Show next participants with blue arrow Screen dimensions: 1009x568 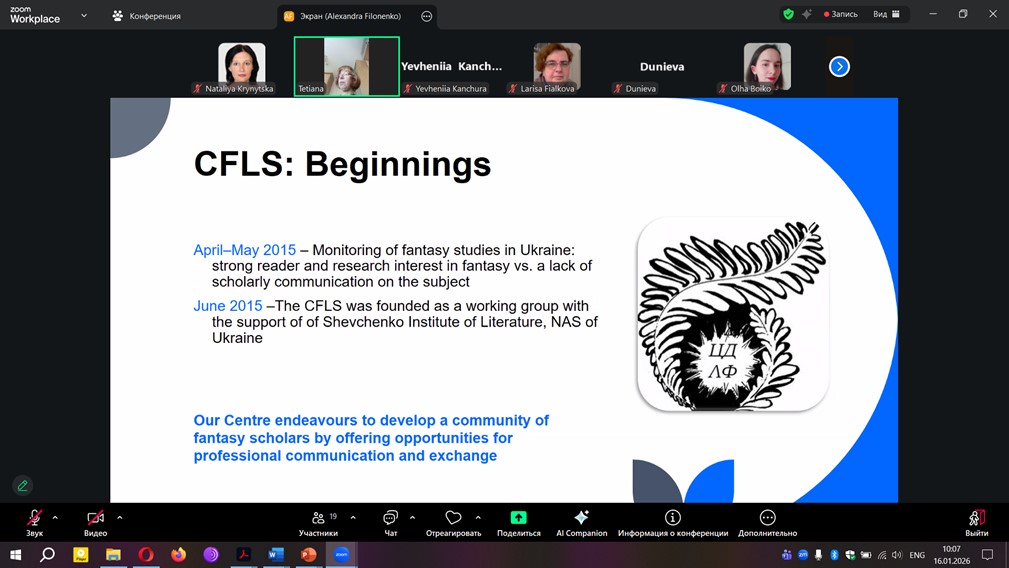[x=839, y=67]
